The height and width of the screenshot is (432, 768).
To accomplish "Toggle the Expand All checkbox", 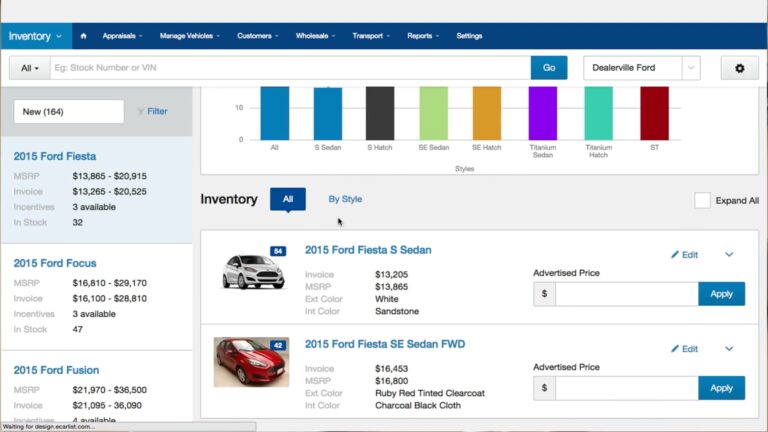I will 702,200.
